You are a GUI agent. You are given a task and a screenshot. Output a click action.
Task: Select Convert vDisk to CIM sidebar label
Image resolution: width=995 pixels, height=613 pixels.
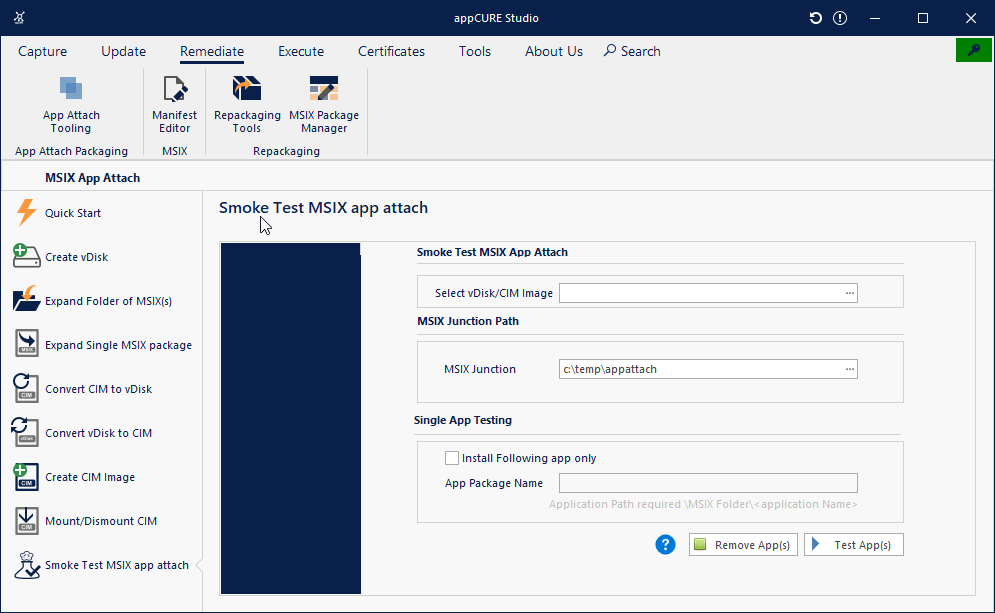click(x=98, y=433)
